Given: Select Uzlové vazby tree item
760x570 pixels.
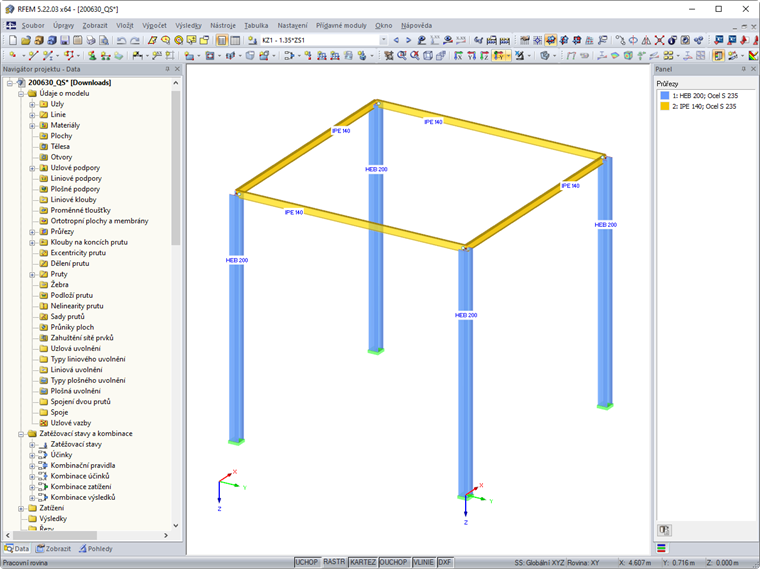Looking at the screenshot, I should [x=70, y=423].
